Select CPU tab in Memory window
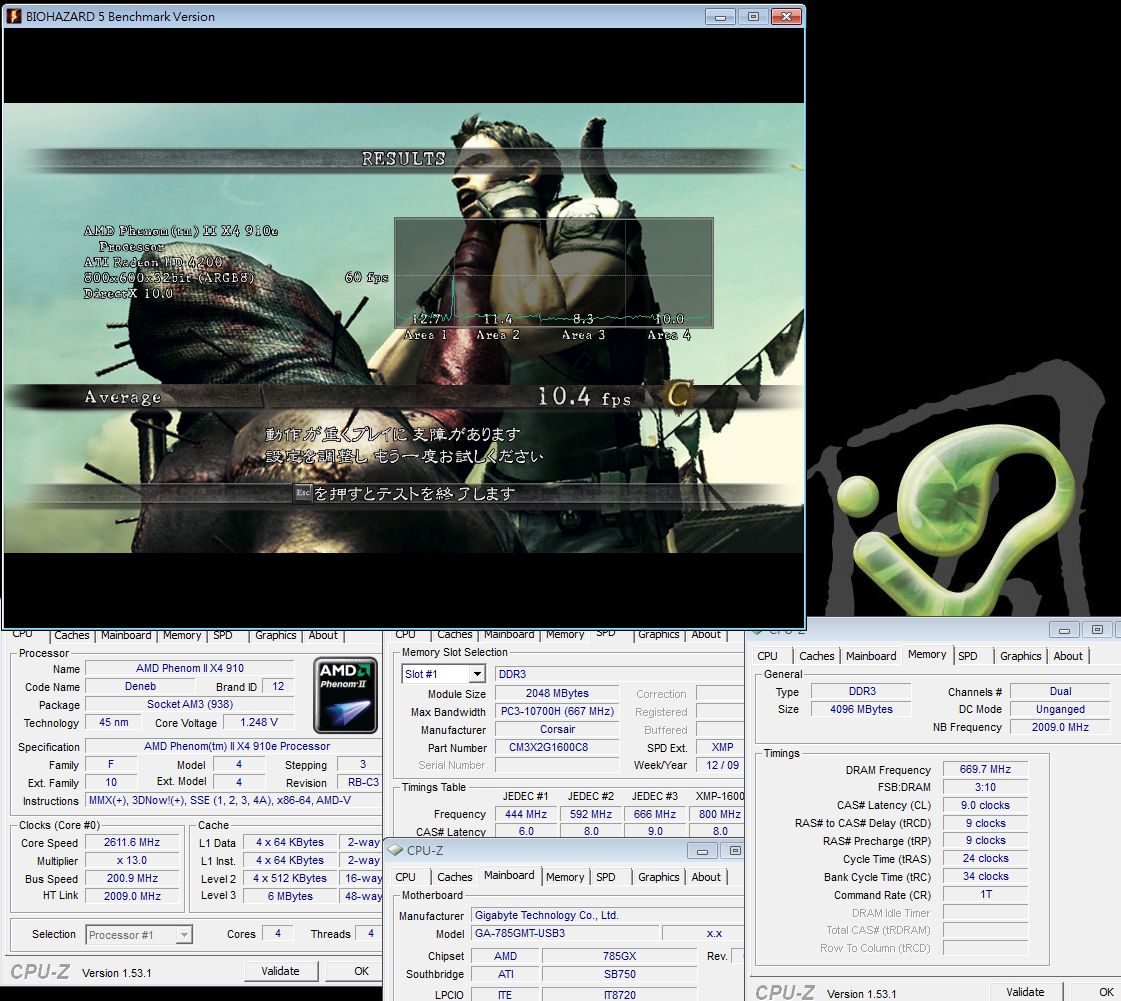This screenshot has height=1001, width=1121. 767,656
